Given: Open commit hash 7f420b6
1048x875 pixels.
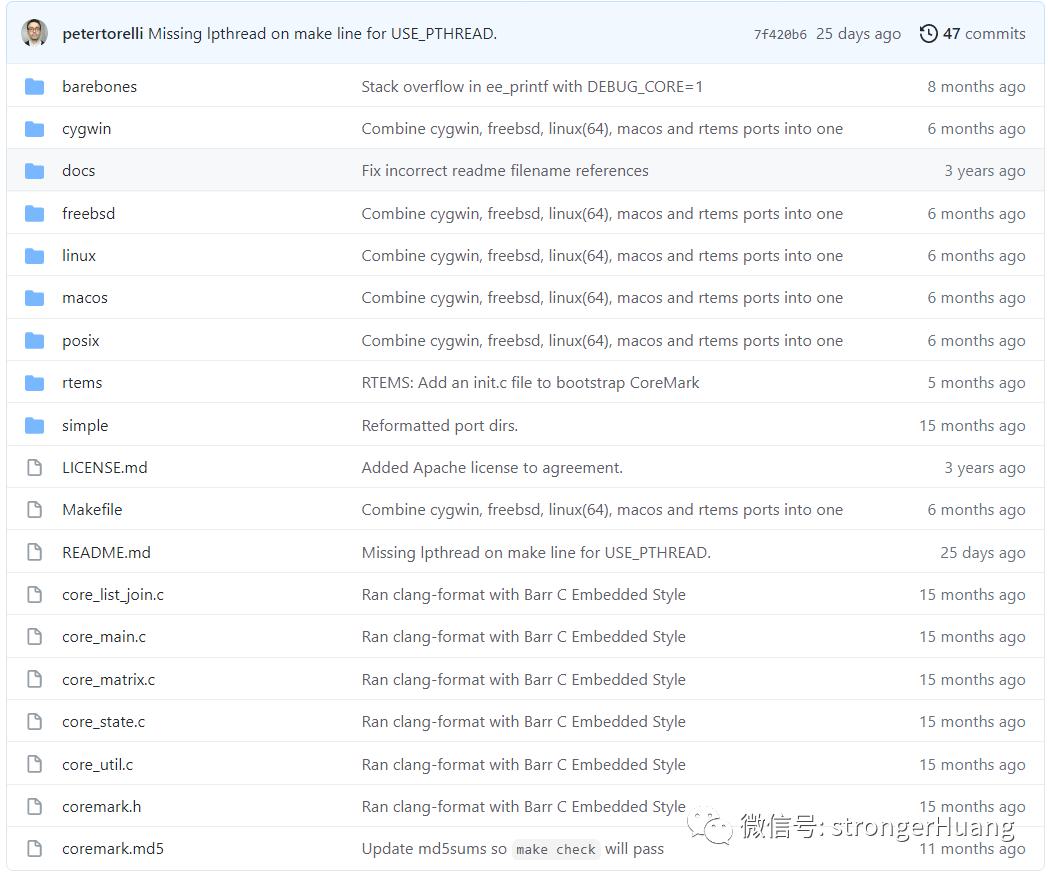Looking at the screenshot, I should pyautogui.click(x=780, y=34).
